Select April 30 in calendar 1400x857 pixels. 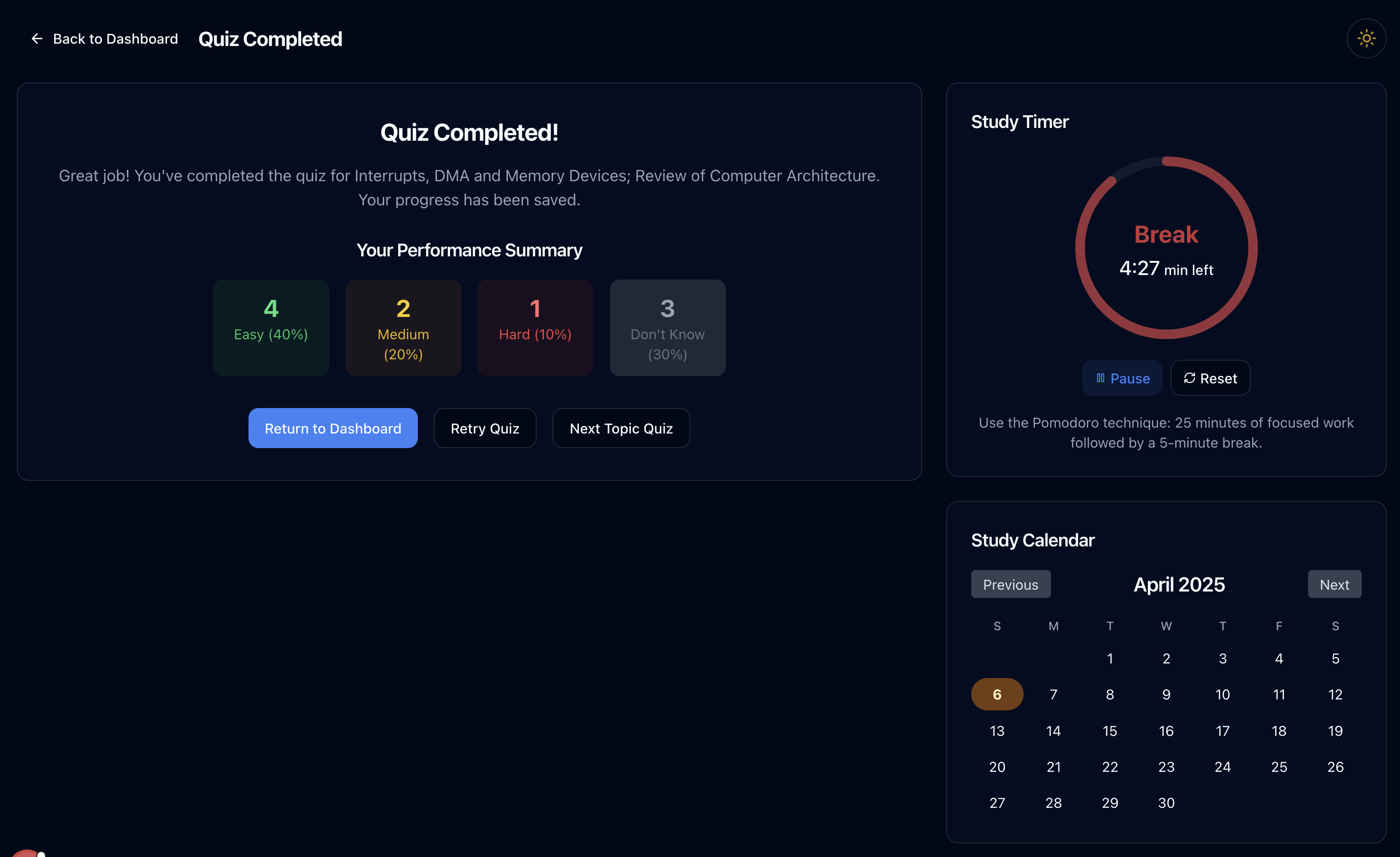coord(1165,802)
